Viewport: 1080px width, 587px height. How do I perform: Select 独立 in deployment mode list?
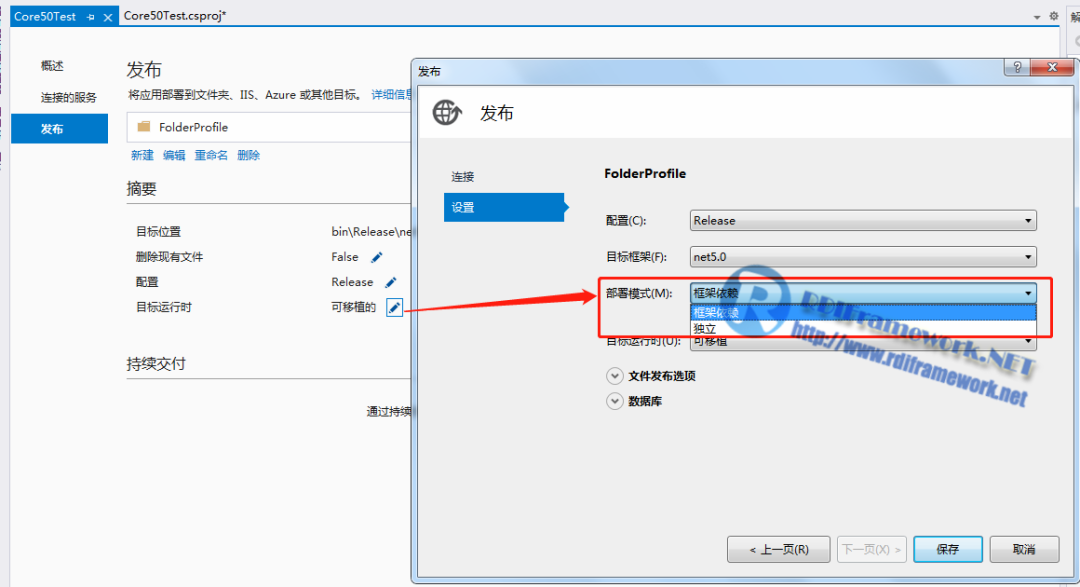coord(705,328)
